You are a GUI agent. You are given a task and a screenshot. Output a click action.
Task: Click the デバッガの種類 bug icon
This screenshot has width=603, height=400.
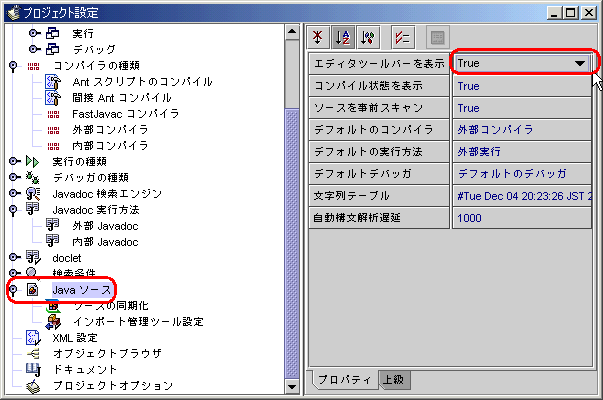point(32,177)
